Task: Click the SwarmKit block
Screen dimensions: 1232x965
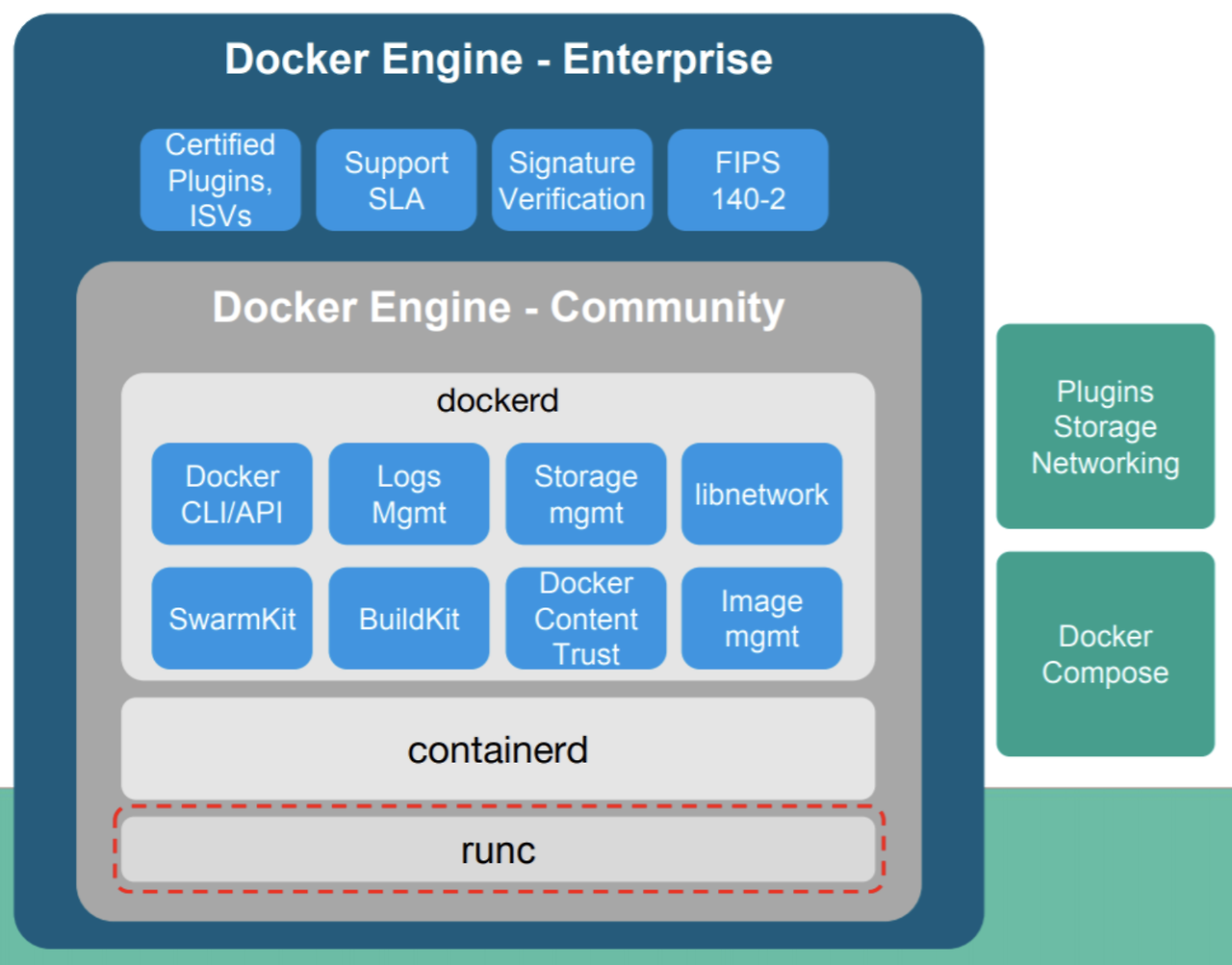Action: tap(232, 618)
